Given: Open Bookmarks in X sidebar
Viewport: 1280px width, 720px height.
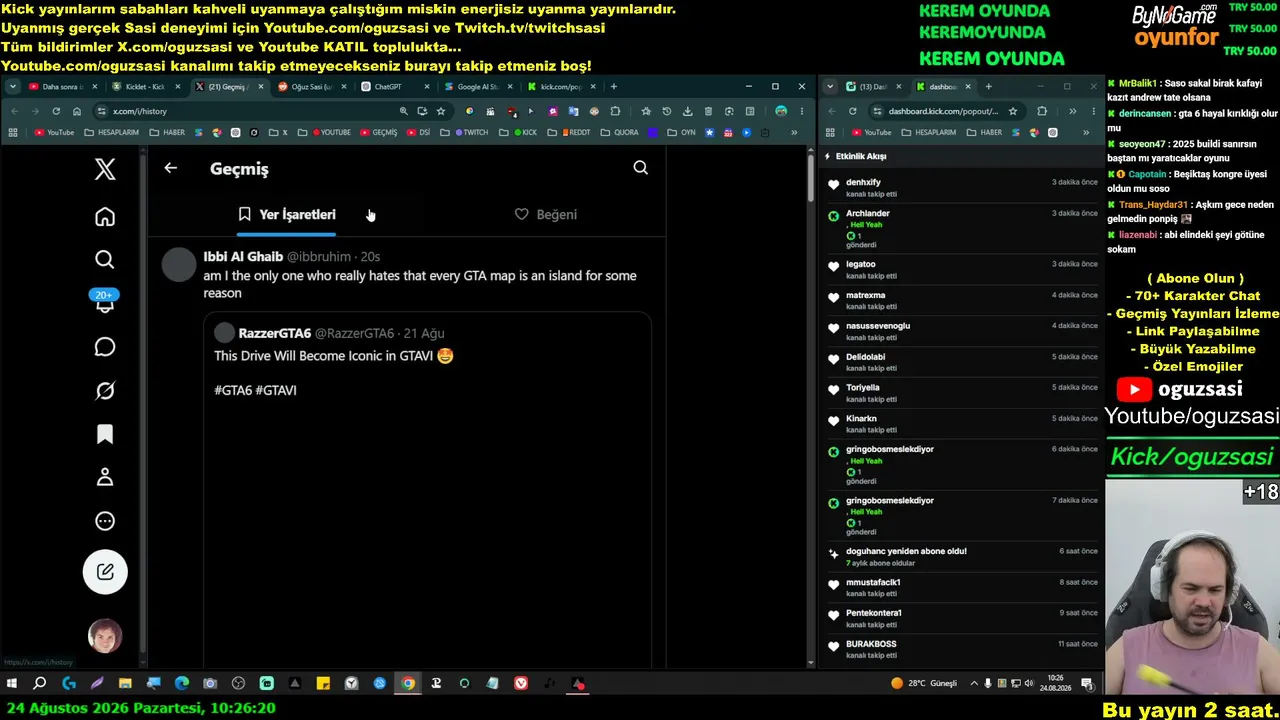Looking at the screenshot, I should [x=105, y=434].
